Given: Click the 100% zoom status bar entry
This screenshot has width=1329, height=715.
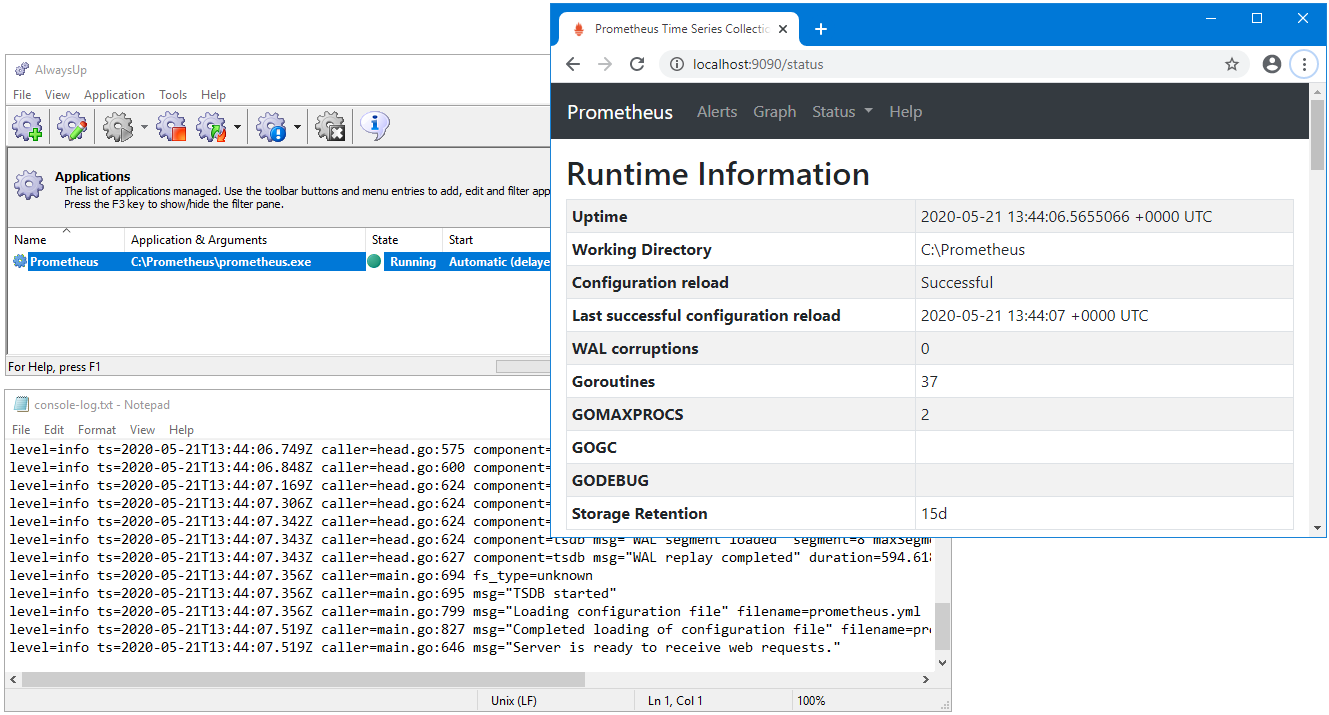Looking at the screenshot, I should (x=811, y=701).
